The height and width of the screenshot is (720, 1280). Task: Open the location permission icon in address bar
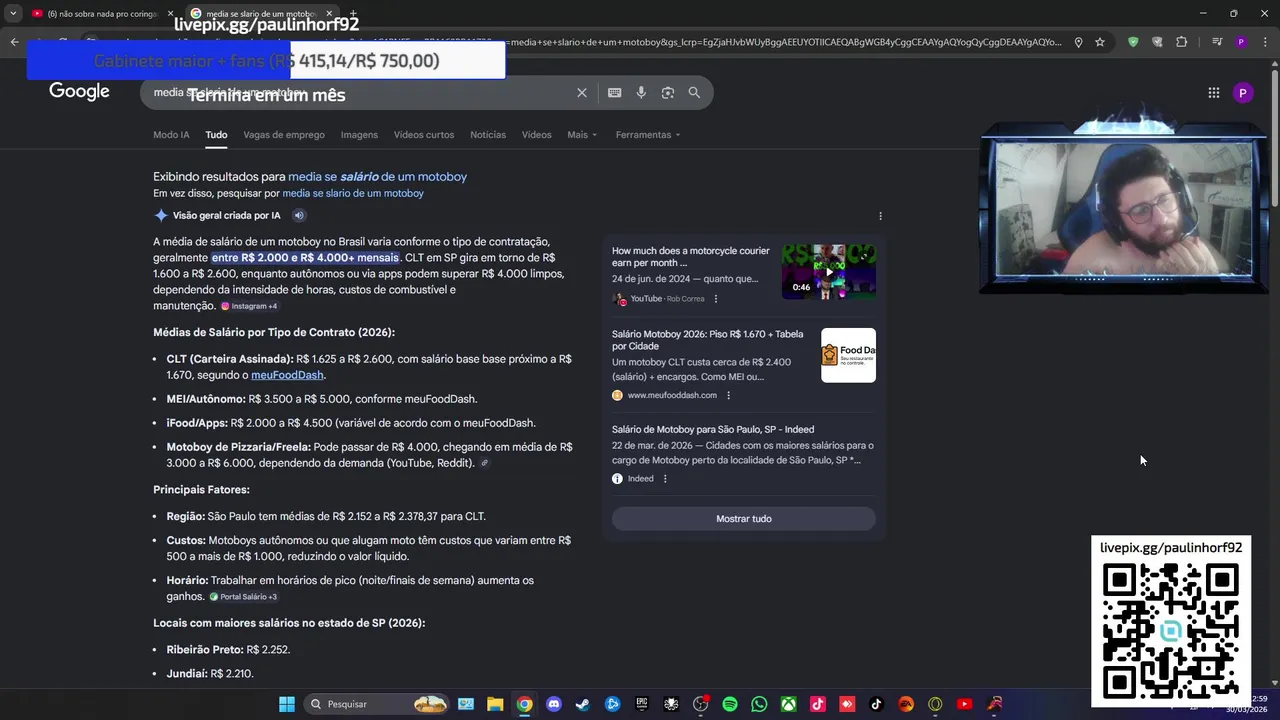click(1078, 42)
